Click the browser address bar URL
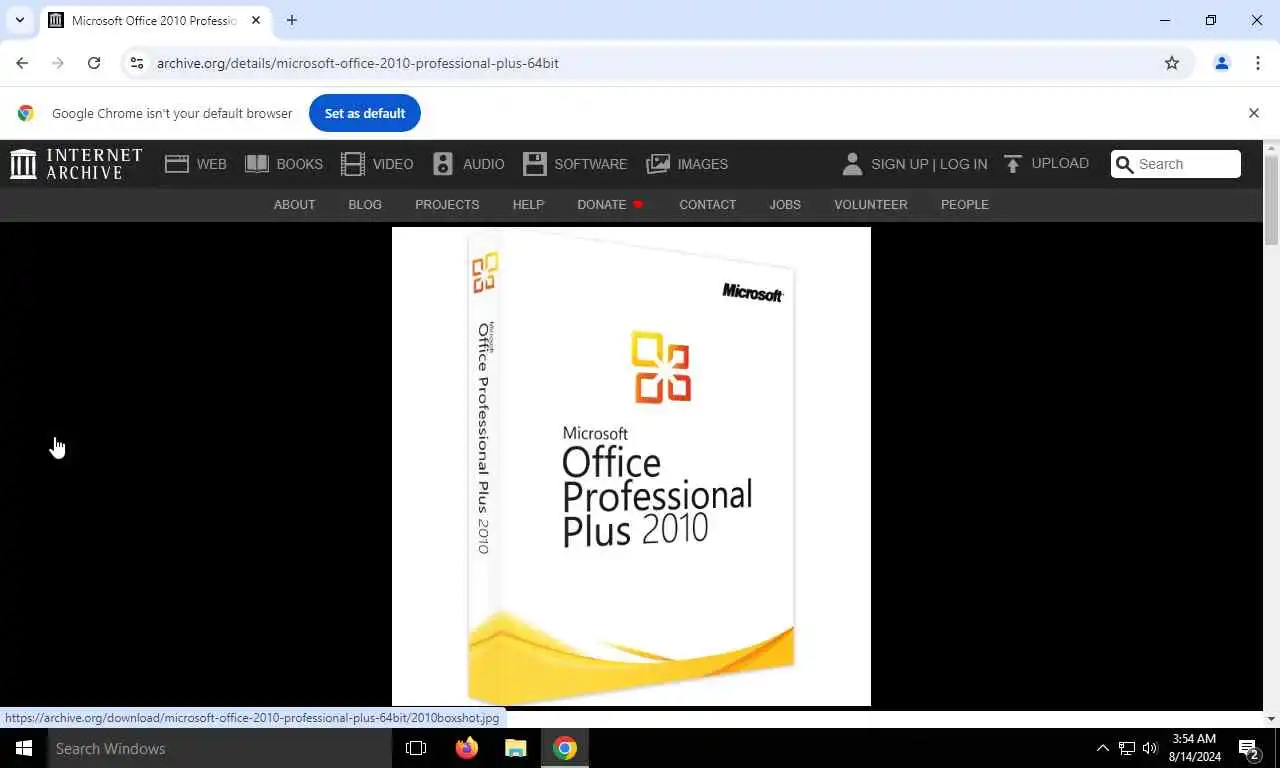 (x=358, y=63)
